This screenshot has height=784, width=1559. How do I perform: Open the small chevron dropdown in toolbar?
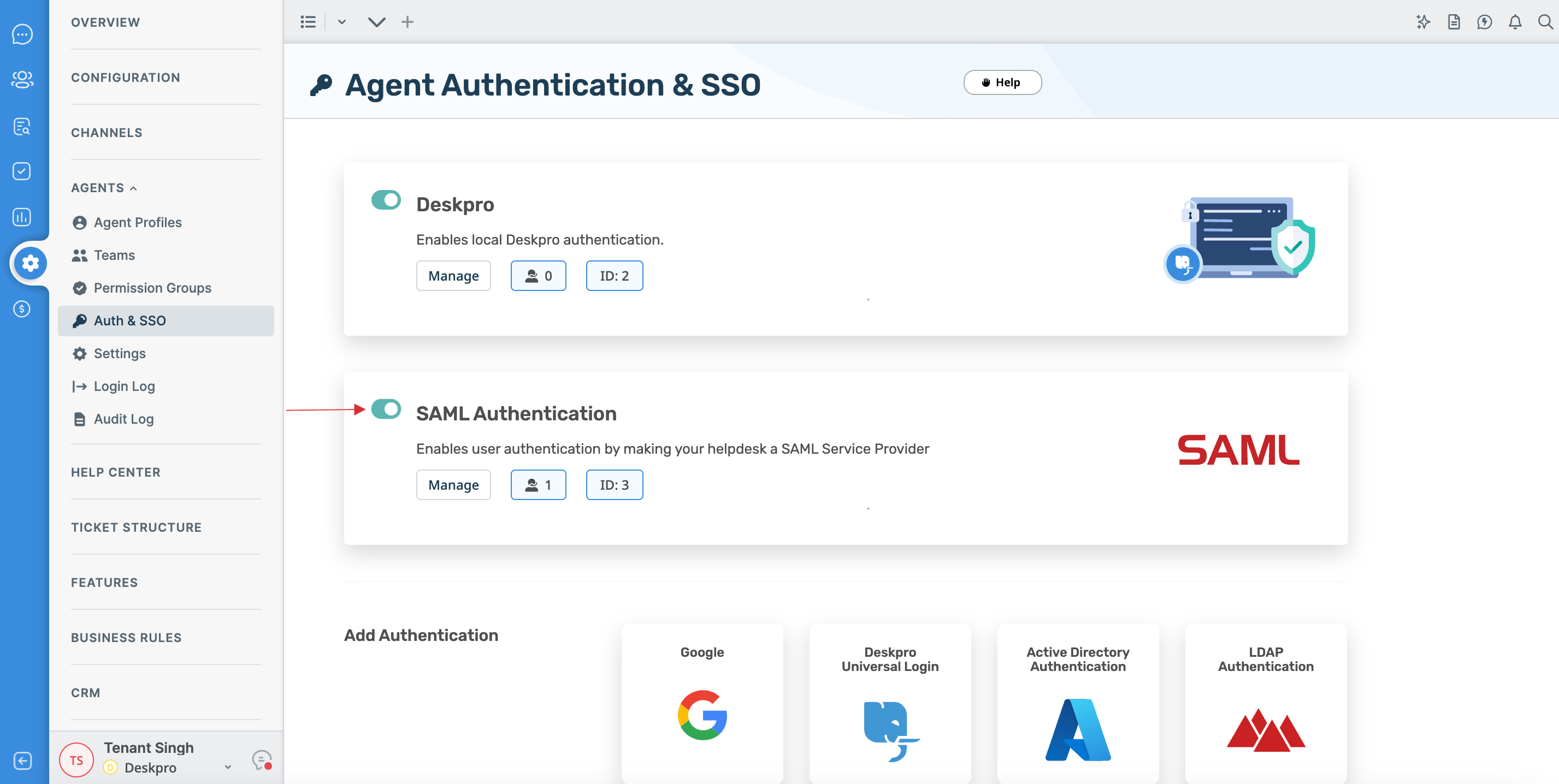[x=342, y=22]
